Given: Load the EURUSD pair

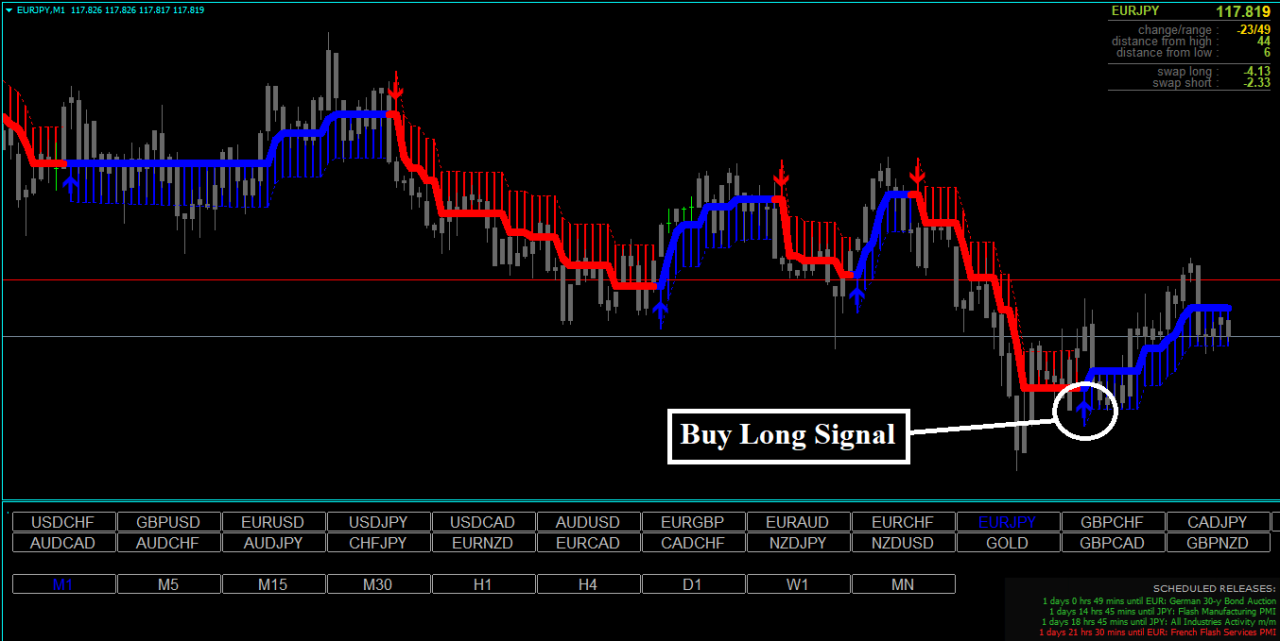Looking at the screenshot, I should coord(274,522).
